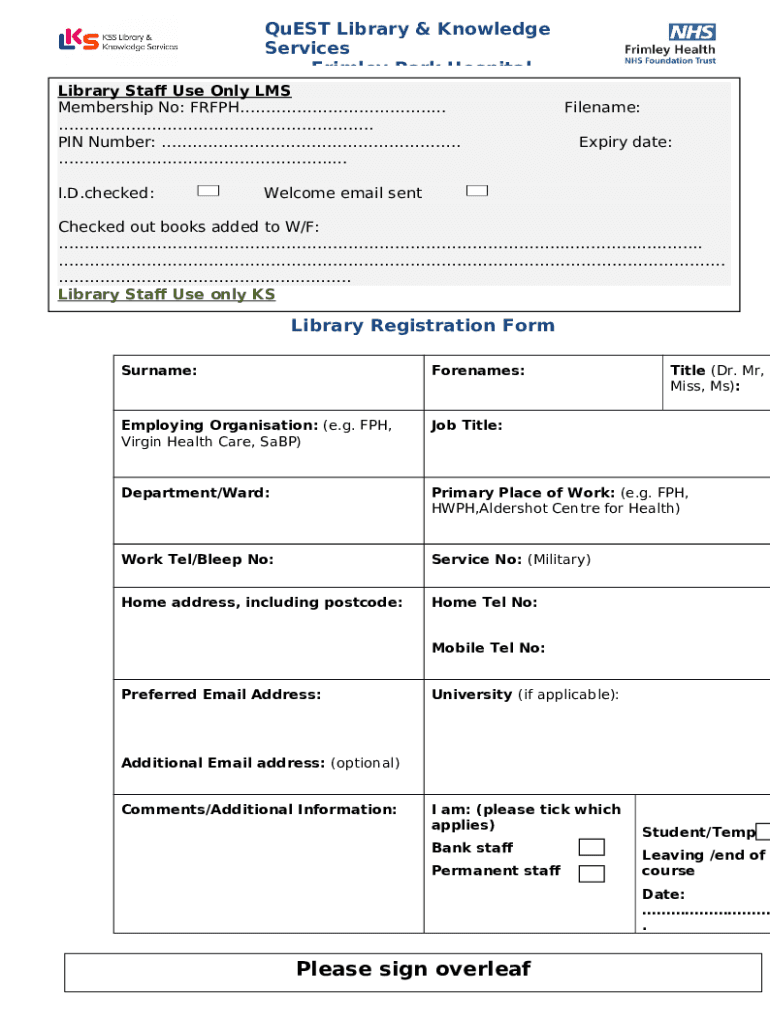Click the KSS Library & Knowledge Services logo
The width and height of the screenshot is (770, 1024).
tap(118, 41)
